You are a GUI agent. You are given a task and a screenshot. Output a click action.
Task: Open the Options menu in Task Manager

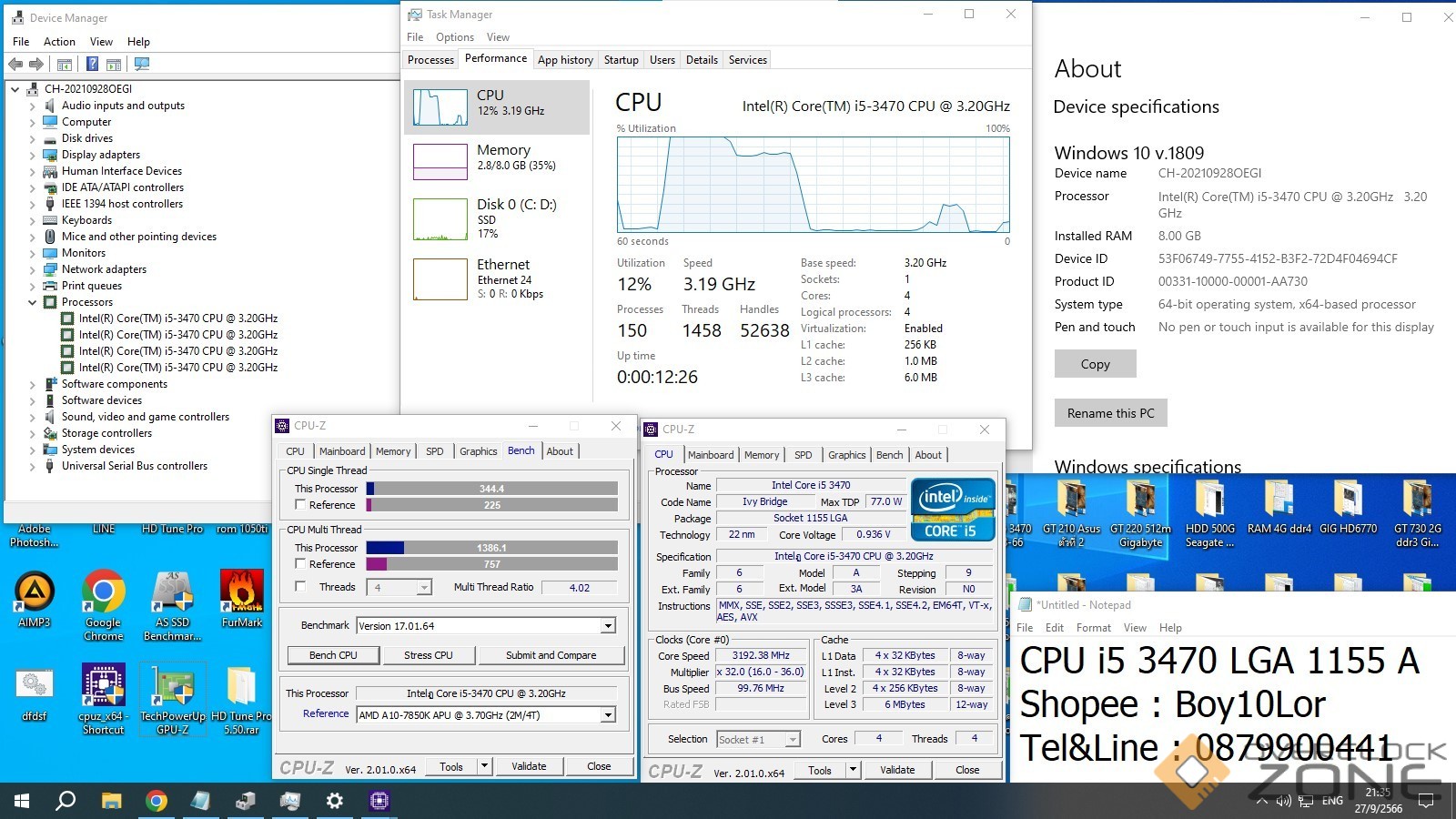click(455, 37)
